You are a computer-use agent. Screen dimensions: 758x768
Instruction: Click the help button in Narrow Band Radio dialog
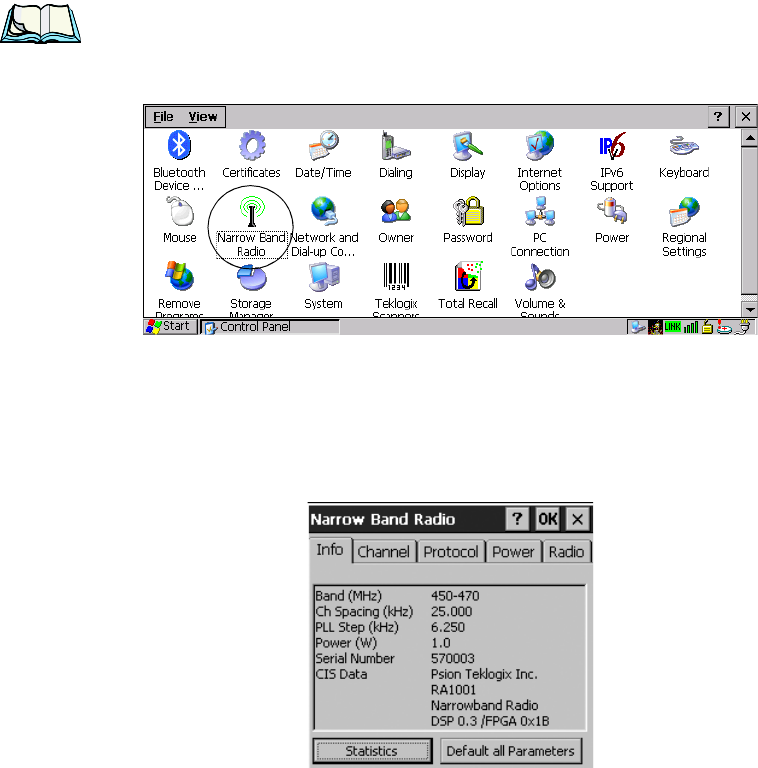tap(517, 519)
